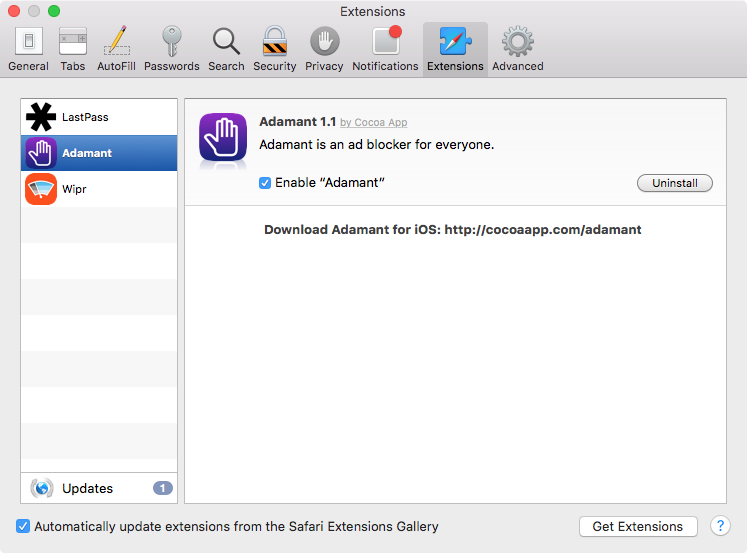Open the Privacy preferences pane
Image resolution: width=747 pixels, height=553 pixels.
(x=324, y=49)
